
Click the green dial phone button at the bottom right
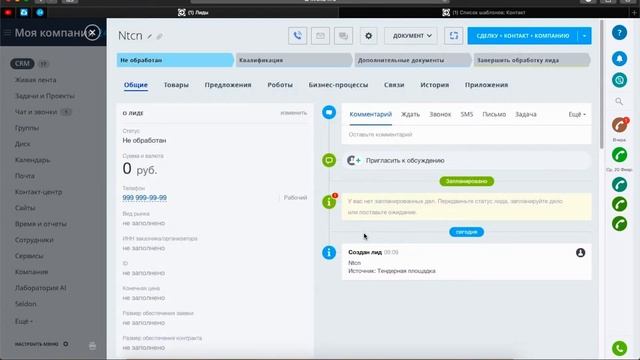(x=620, y=348)
